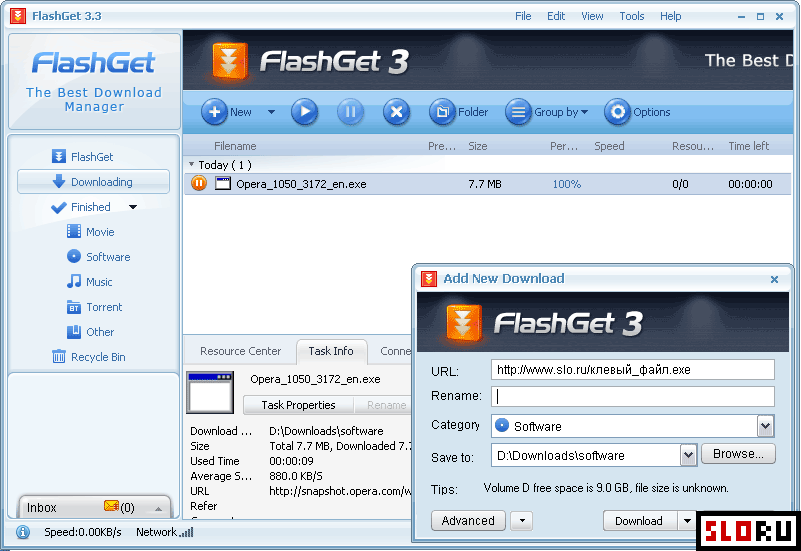801x551 pixels.
Task: Open the Other category
Action: click(x=90, y=332)
